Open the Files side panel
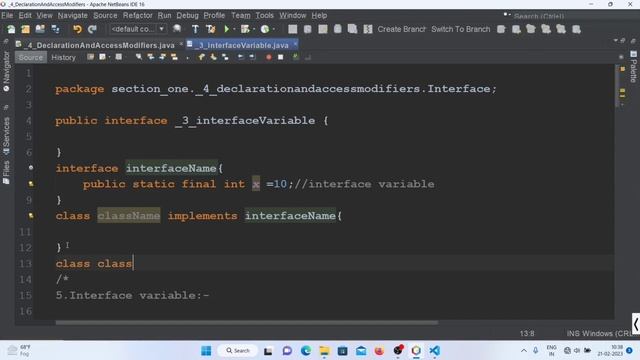 click(x=6, y=172)
